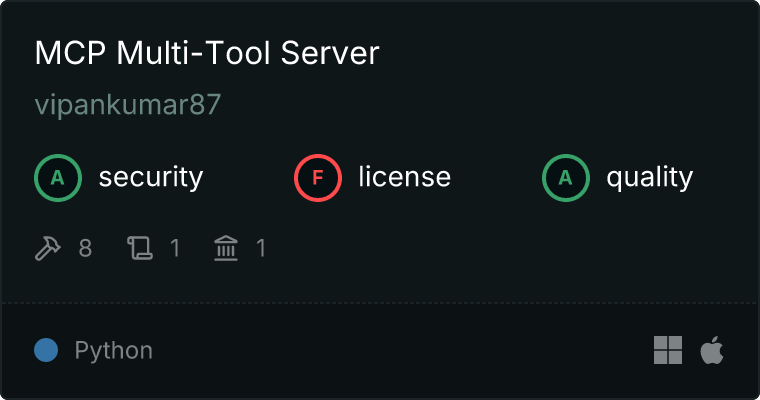This screenshot has height=400, width=760.
Task: Click the Apple platform icon
Action: 711,350
